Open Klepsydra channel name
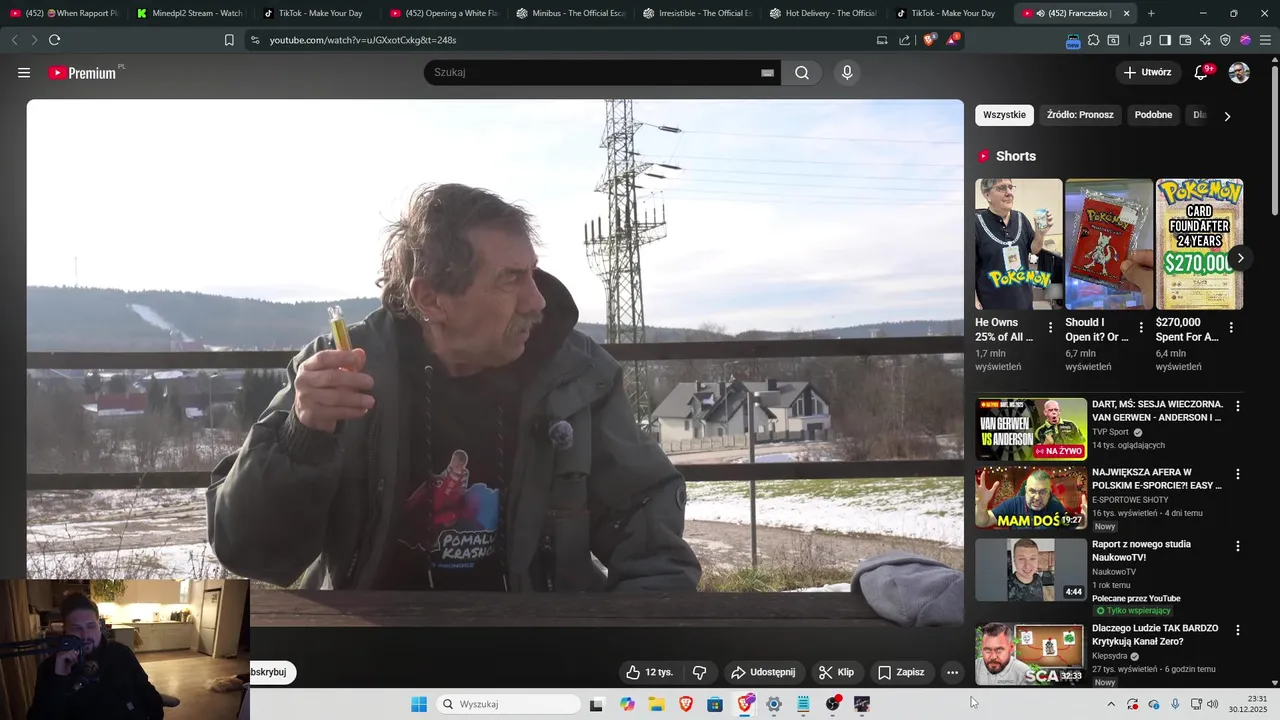1280x720 pixels. coord(1109,656)
